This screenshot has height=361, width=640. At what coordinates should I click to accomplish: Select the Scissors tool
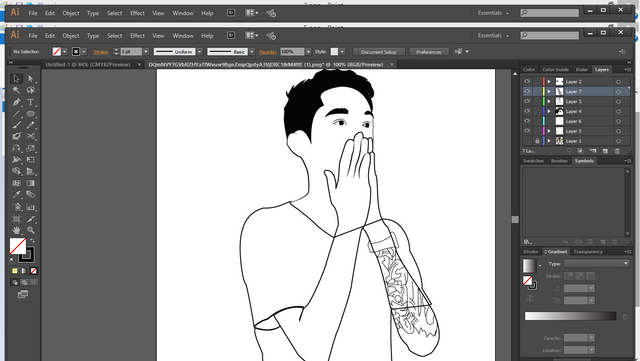point(31,136)
